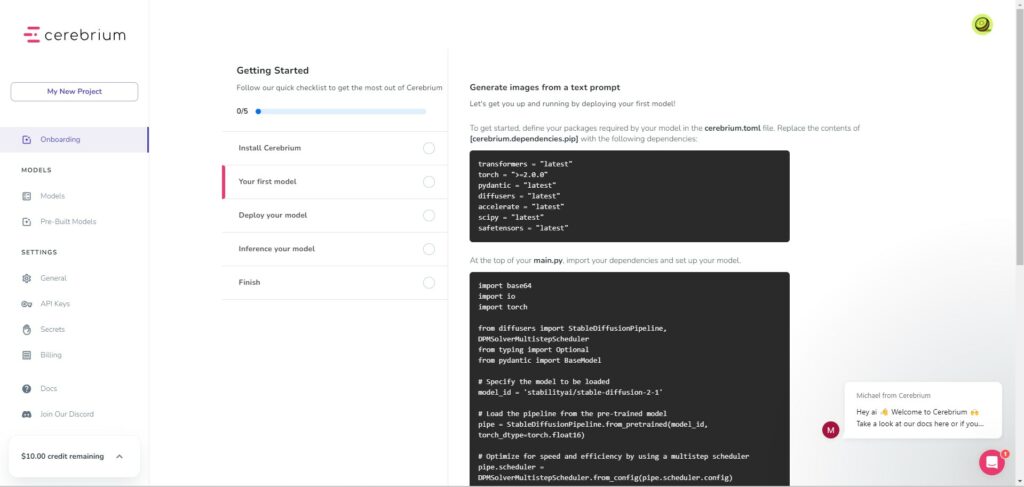Click the Billing icon
Screen dimensions: 1024x487
tap(27, 355)
